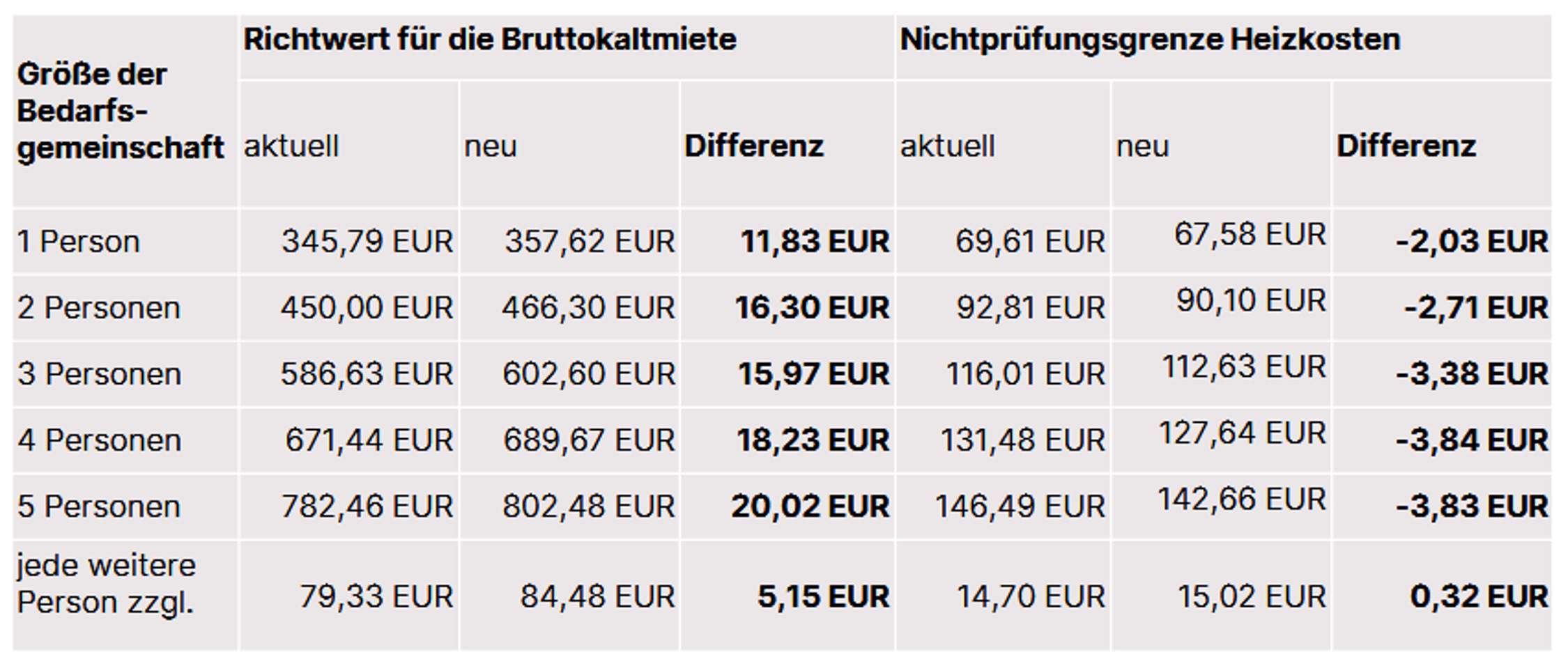The width and height of the screenshot is (1568, 666).
Task: Click the "-2,03 EUR" difference value
Action: [x=1471, y=242]
